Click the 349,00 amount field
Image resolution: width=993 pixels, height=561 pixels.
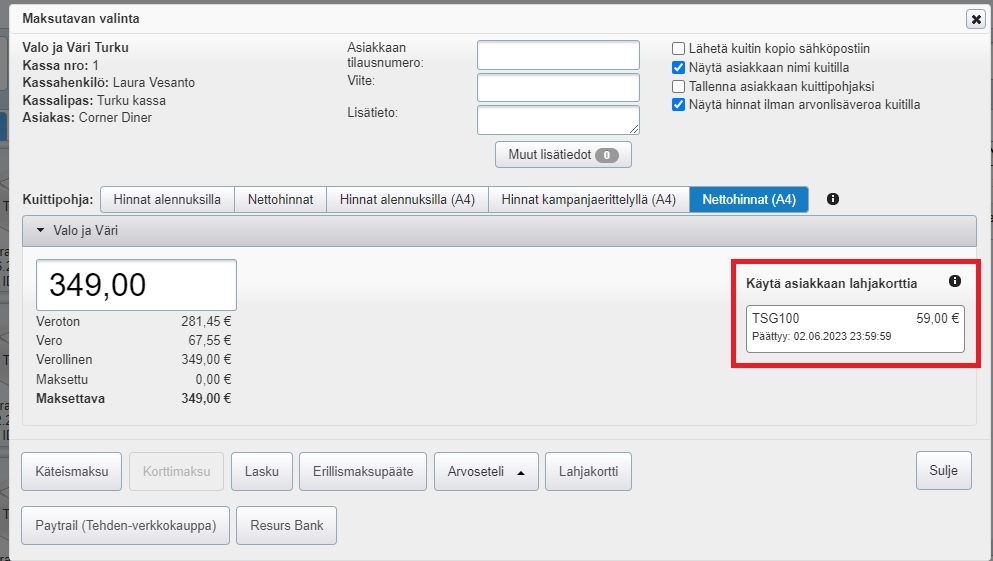(x=137, y=285)
